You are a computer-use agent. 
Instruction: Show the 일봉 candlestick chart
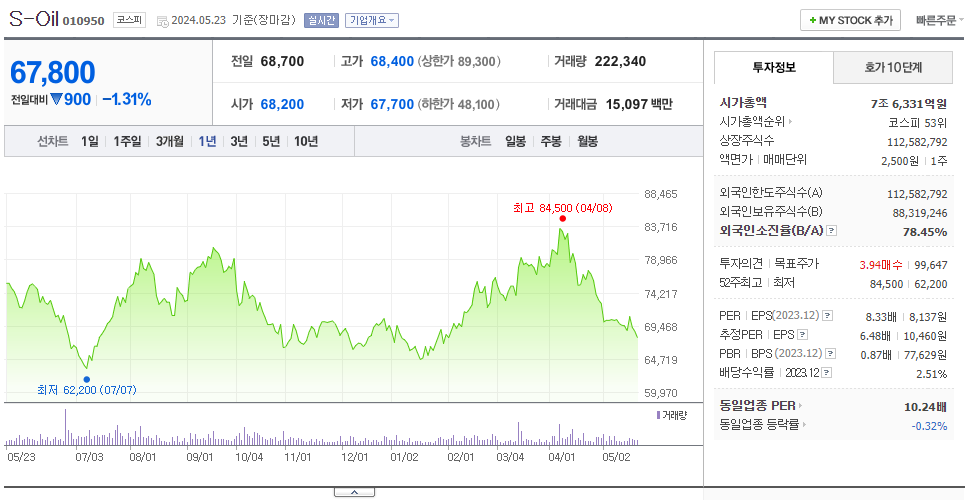(x=515, y=141)
